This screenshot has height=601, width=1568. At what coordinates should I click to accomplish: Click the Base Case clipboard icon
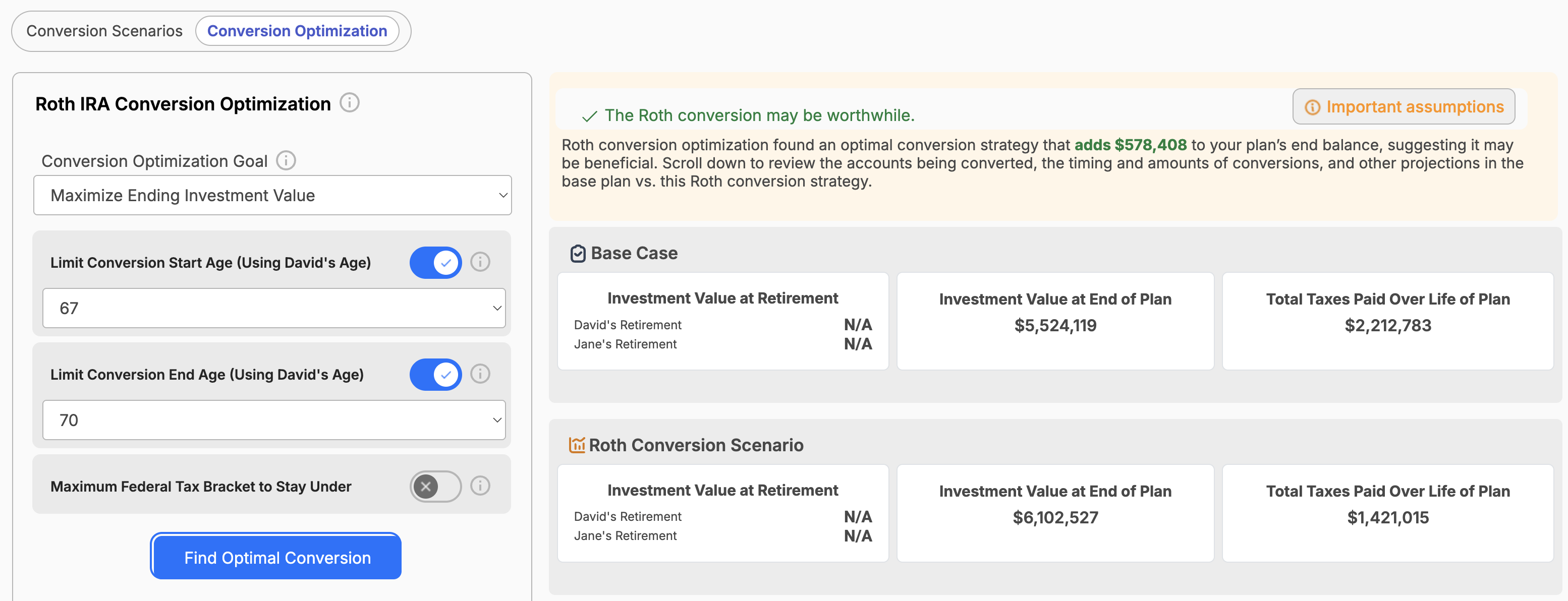(x=578, y=253)
